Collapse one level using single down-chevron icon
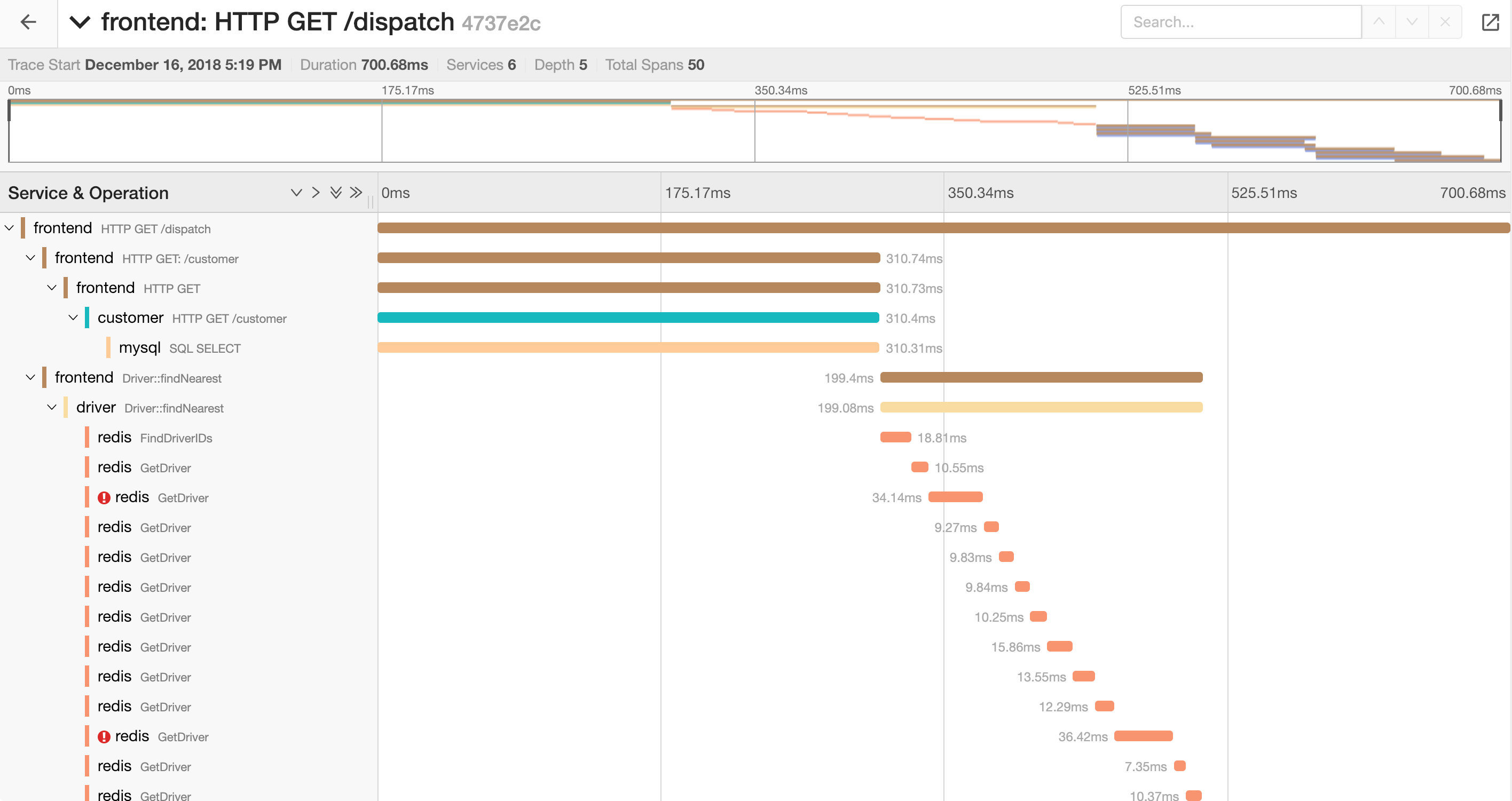The image size is (1512, 801). pyautogui.click(x=296, y=193)
